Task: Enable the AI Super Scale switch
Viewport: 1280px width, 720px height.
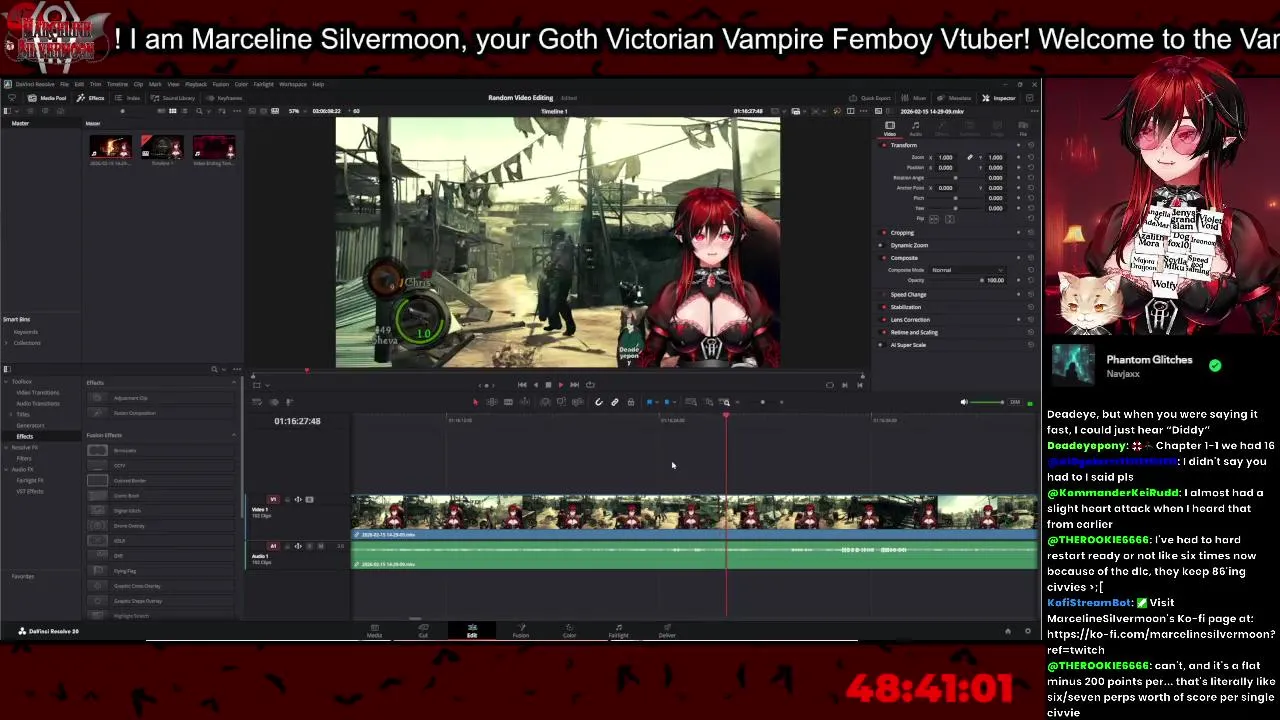Action: pyautogui.click(x=884, y=345)
